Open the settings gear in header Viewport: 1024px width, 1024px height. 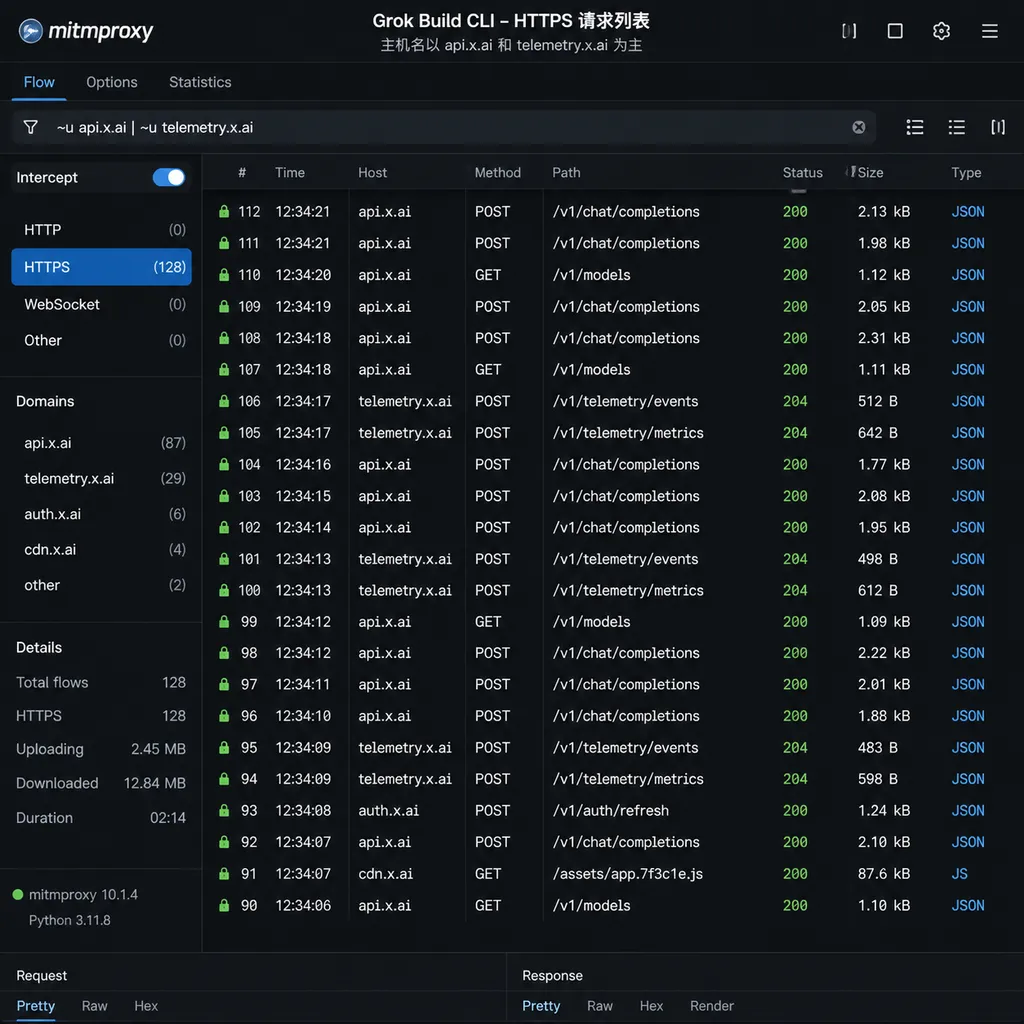click(x=941, y=31)
